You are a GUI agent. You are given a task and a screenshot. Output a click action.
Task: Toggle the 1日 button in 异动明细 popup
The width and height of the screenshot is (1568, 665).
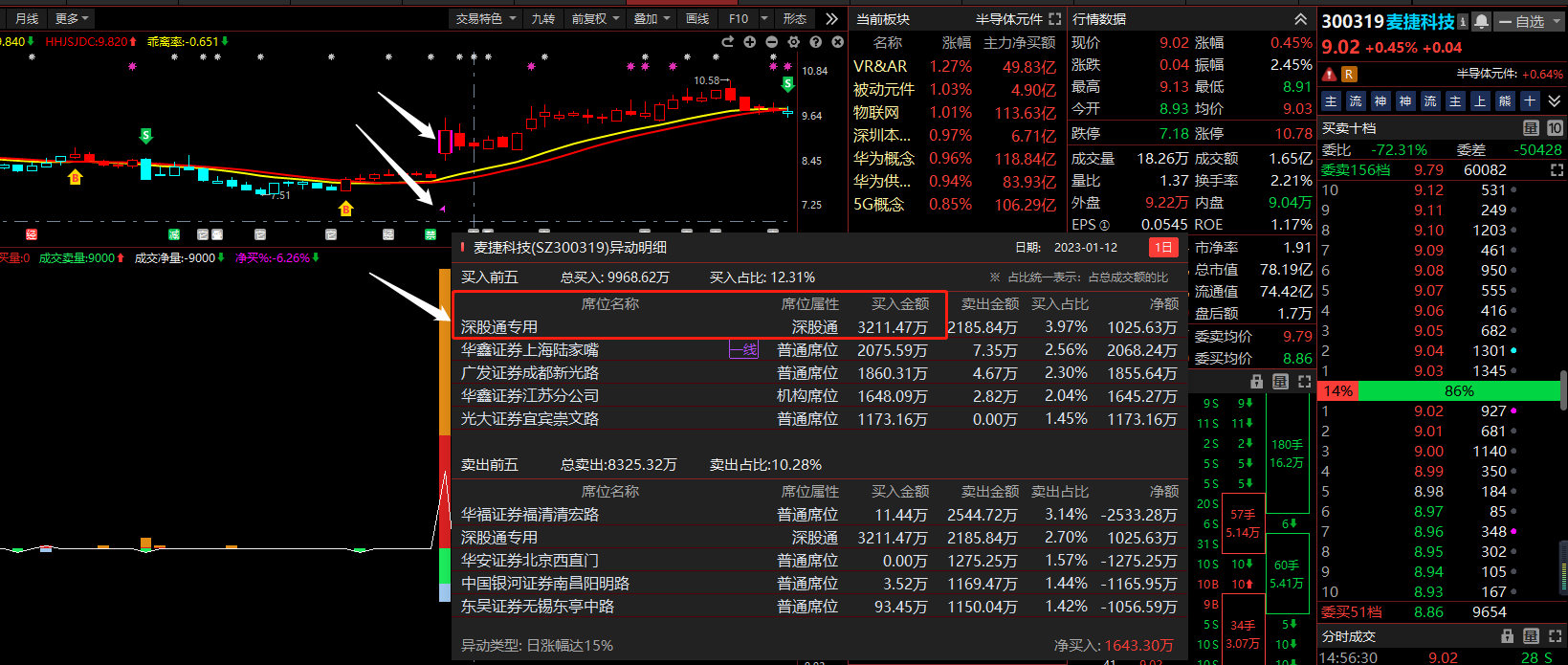(1163, 247)
